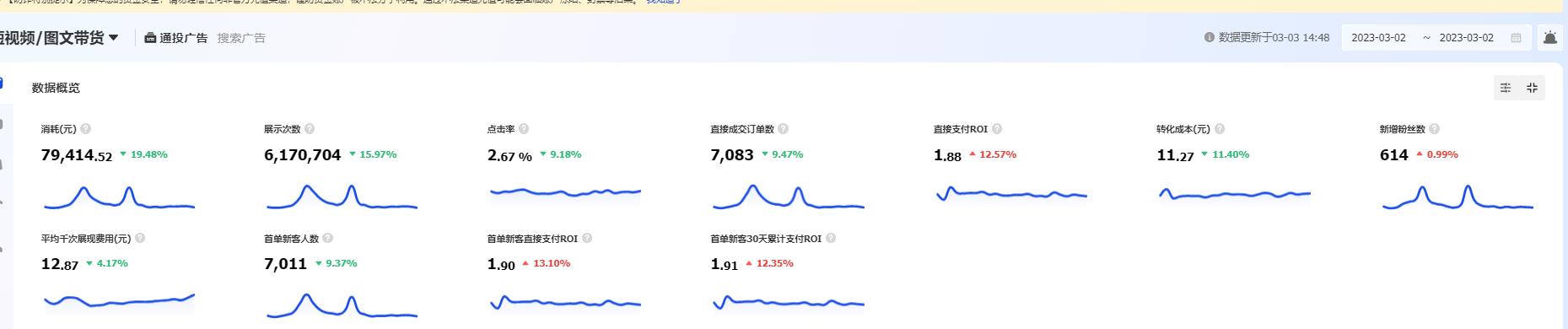Click the end date field
The width and height of the screenshot is (1568, 329).
pyautogui.click(x=1466, y=38)
